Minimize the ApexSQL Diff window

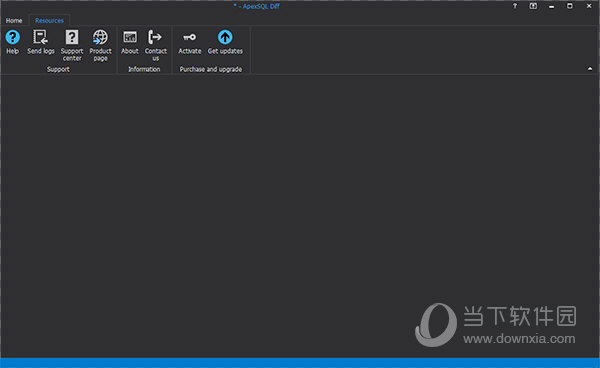point(551,6)
